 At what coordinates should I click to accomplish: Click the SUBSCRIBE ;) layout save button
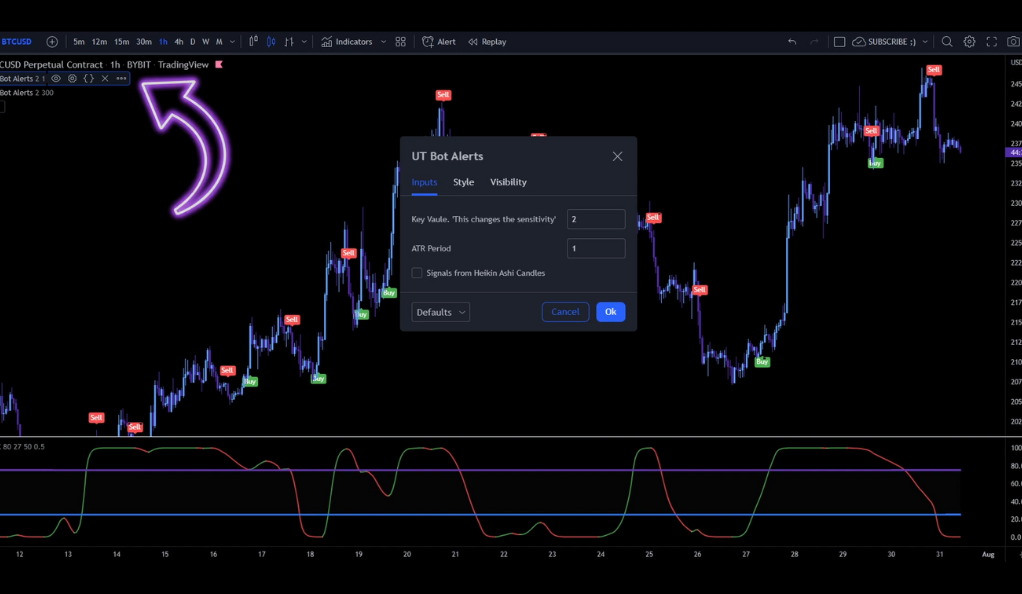(x=884, y=42)
